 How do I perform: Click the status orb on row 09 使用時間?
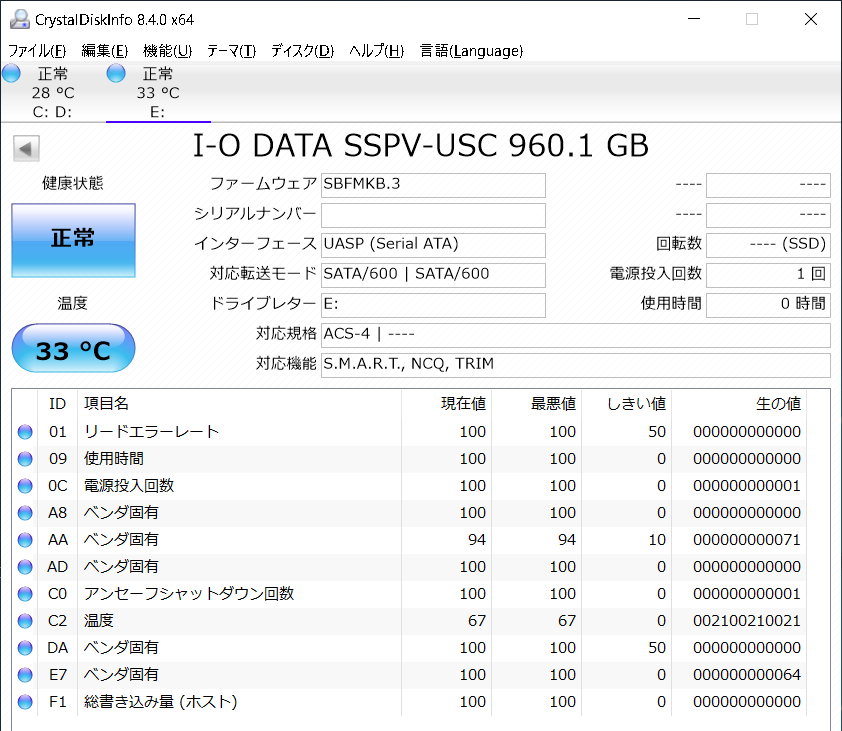point(25,459)
